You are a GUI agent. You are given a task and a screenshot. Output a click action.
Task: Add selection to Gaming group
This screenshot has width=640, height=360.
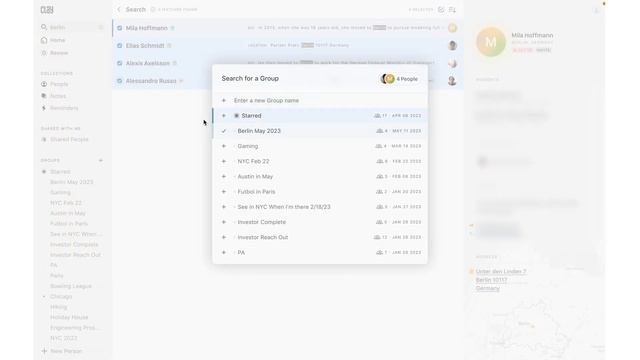pyautogui.click(x=224, y=146)
